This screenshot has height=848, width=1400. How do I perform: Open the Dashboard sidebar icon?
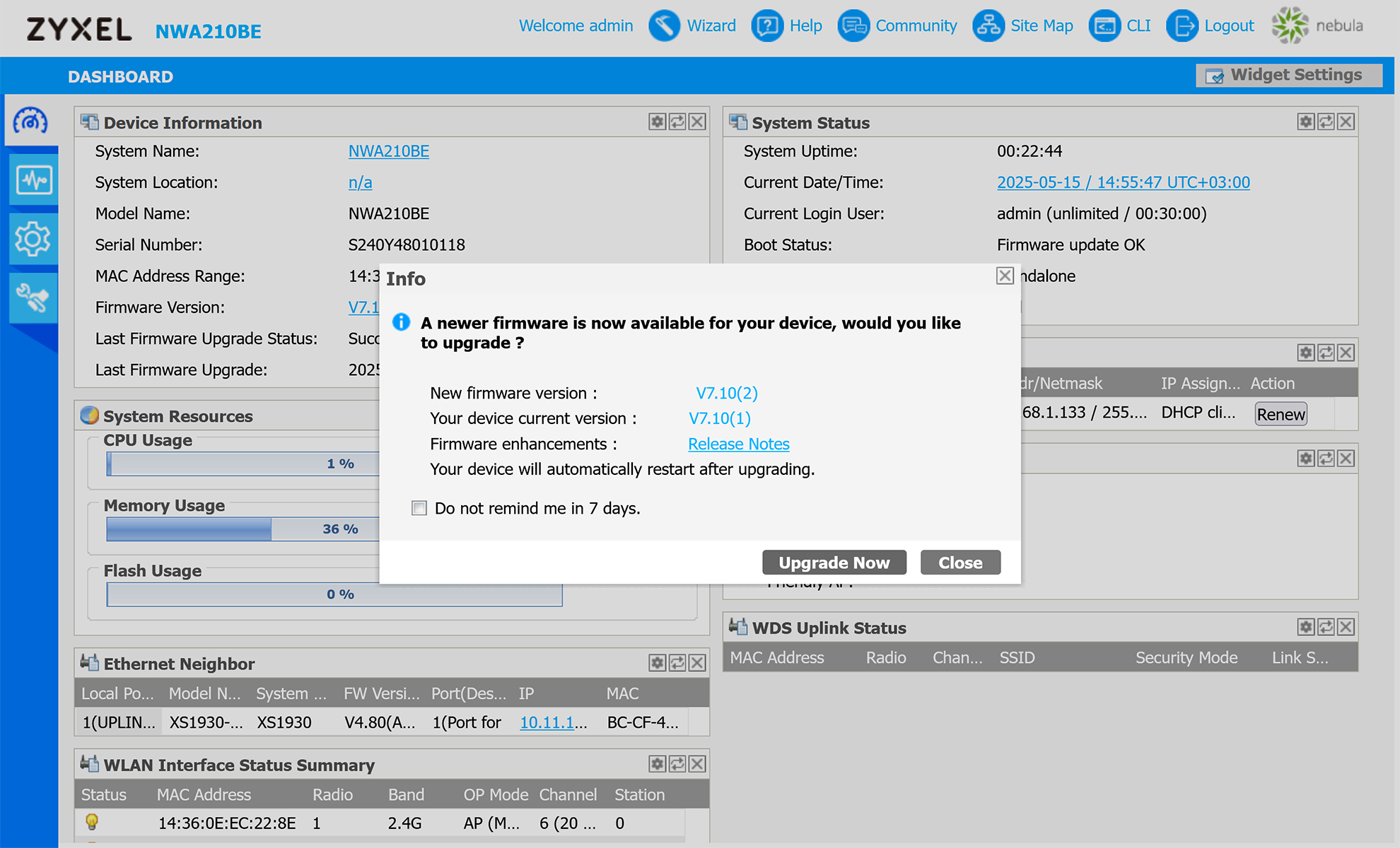pos(30,122)
